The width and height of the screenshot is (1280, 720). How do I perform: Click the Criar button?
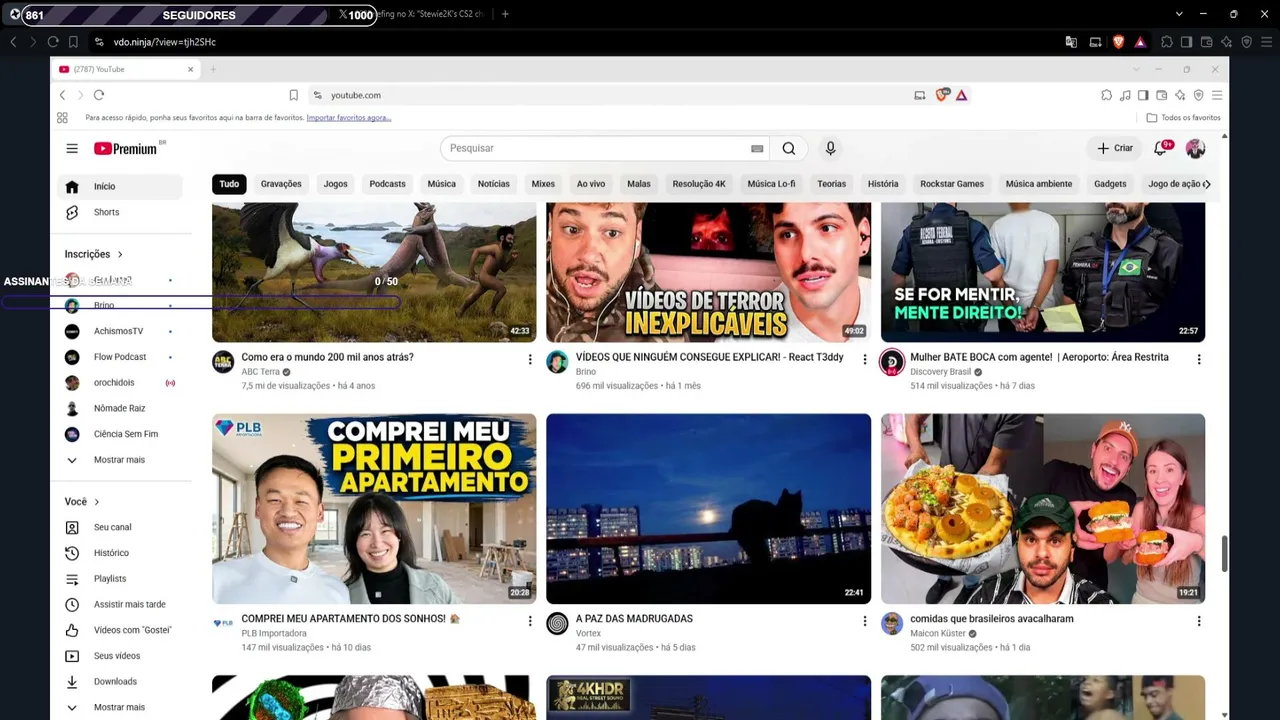[1115, 148]
